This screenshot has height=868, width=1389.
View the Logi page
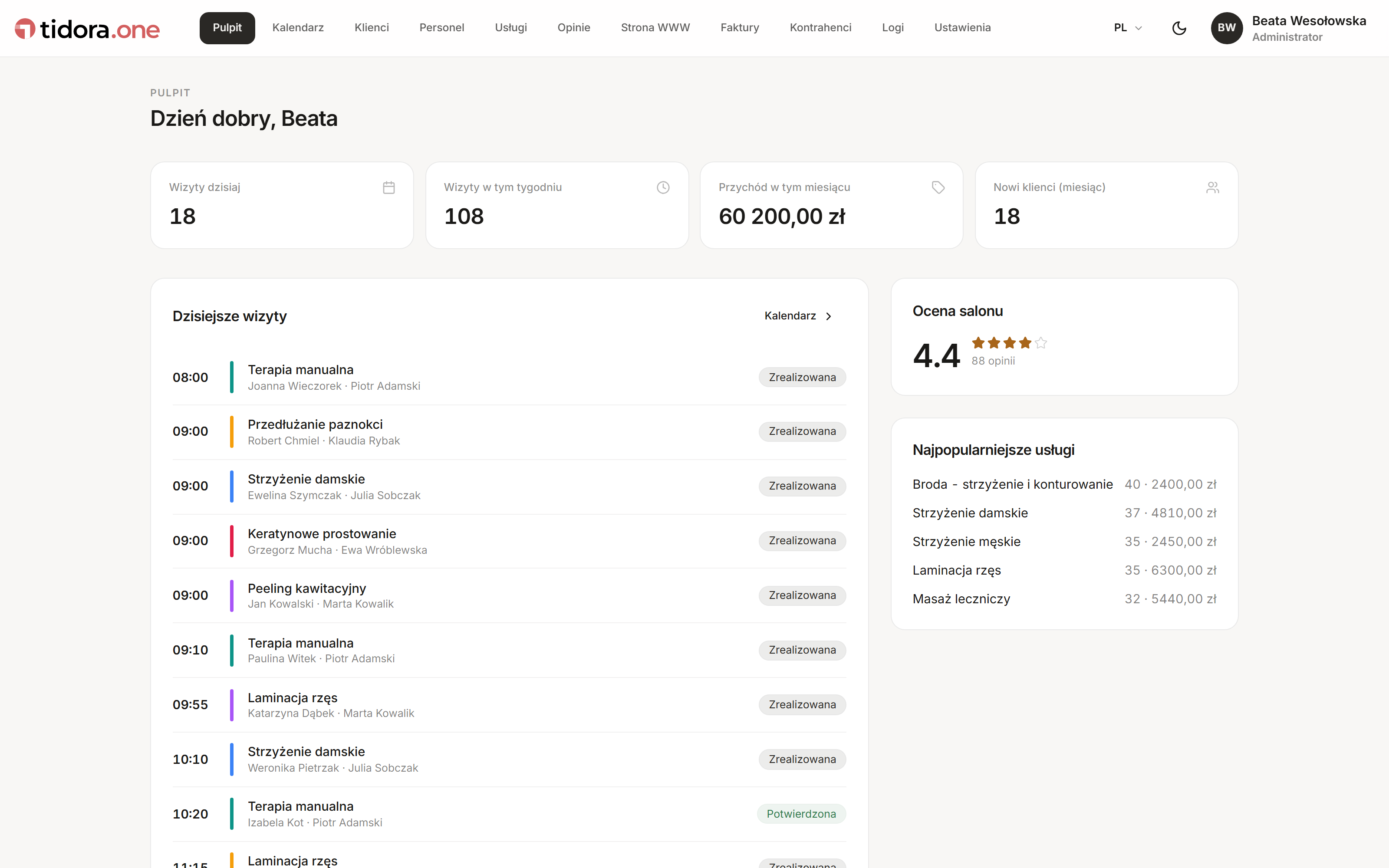pyautogui.click(x=892, y=28)
